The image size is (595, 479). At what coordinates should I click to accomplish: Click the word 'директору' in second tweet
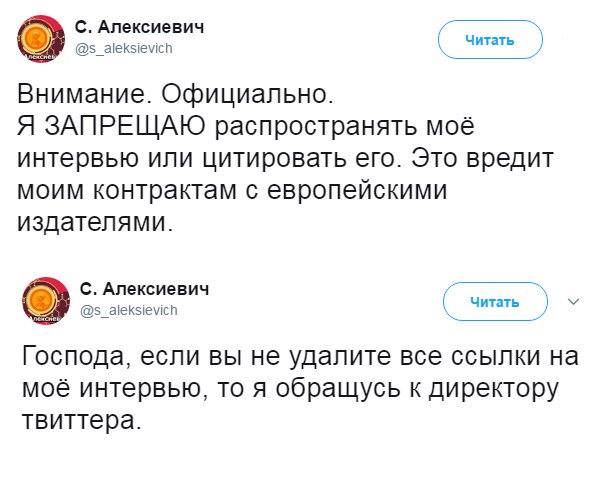pos(493,390)
